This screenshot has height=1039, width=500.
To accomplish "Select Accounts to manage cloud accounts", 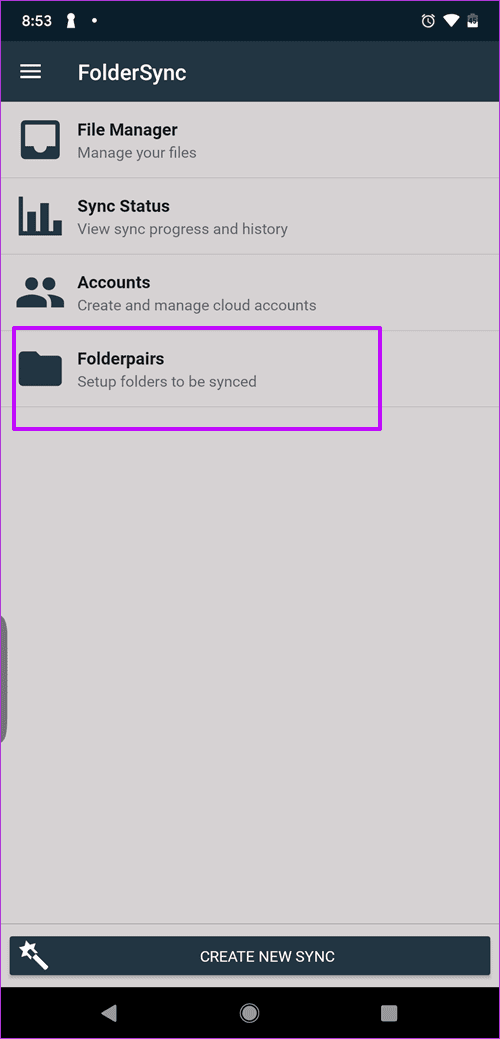I will (250, 292).
